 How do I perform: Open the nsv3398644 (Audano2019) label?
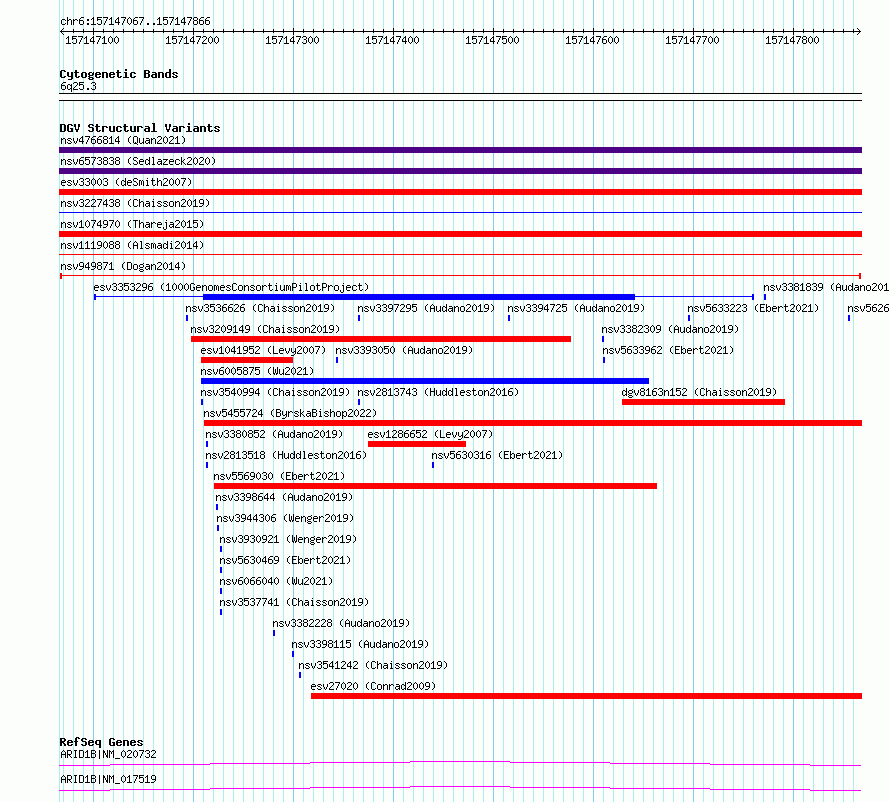pyautogui.click(x=284, y=497)
